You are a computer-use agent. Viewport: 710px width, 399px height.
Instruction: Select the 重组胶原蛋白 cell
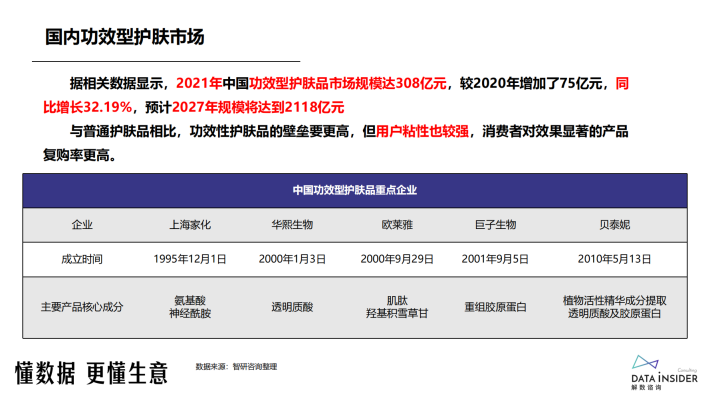pos(495,308)
